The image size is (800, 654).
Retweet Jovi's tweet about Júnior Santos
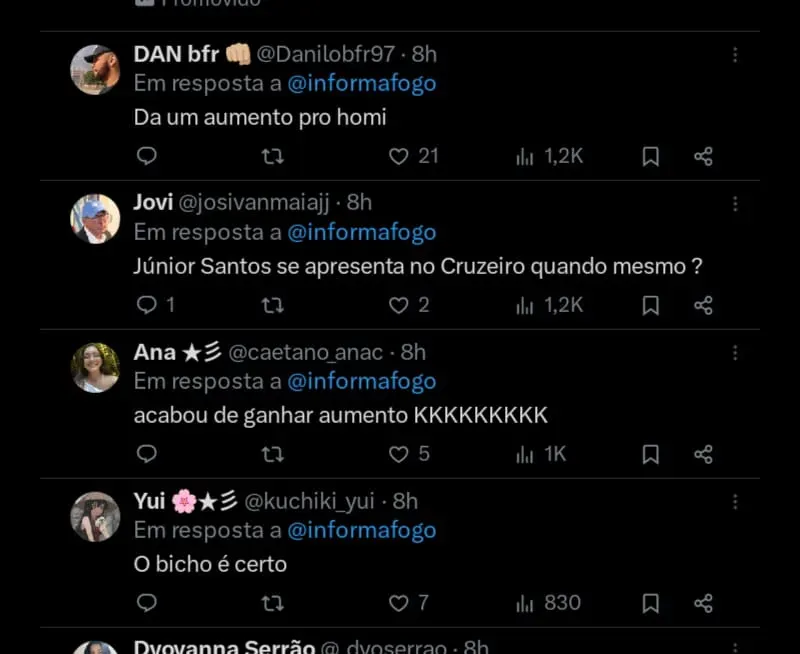[x=272, y=305]
